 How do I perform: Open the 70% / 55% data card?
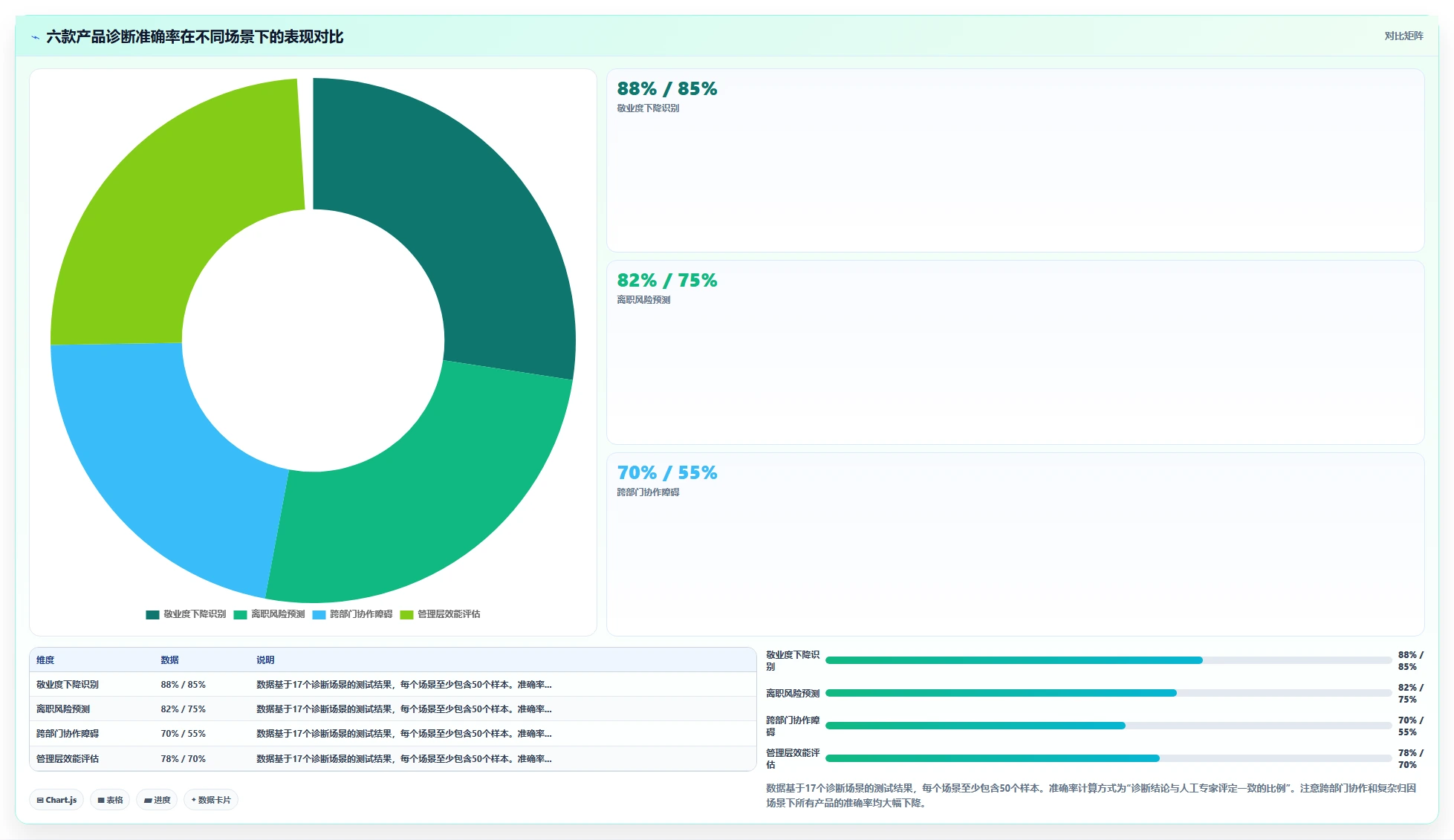(1015, 544)
